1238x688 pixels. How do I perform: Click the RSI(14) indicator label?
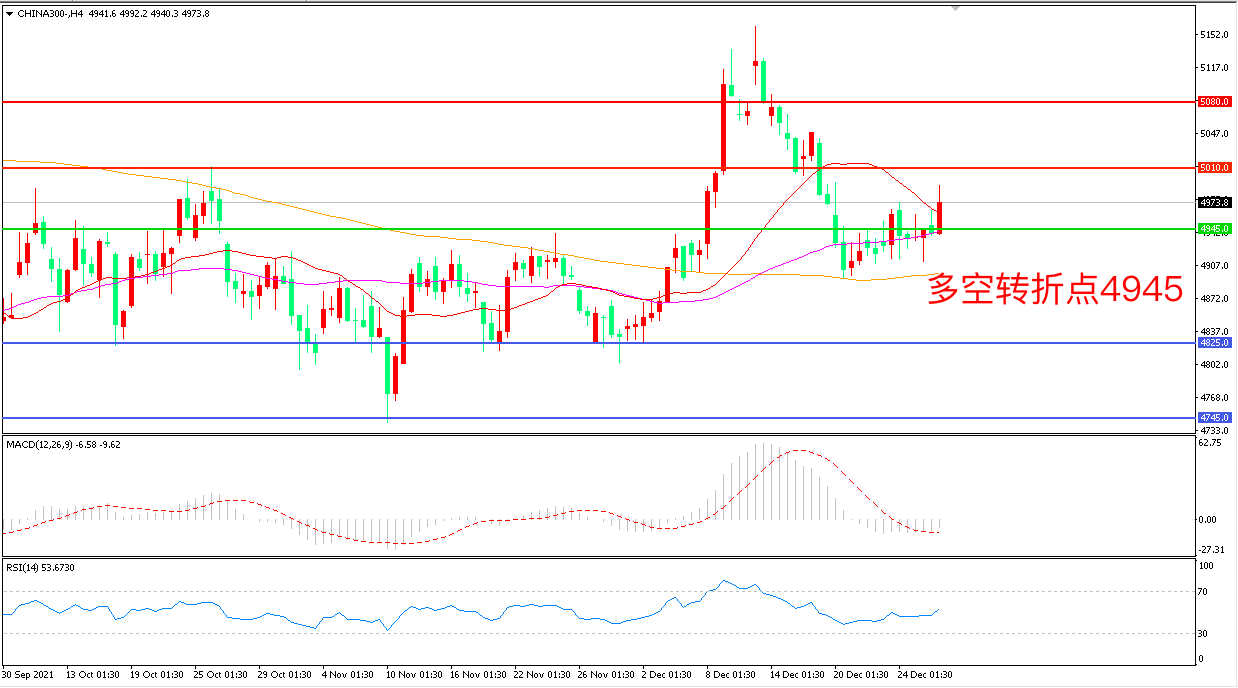(24, 568)
